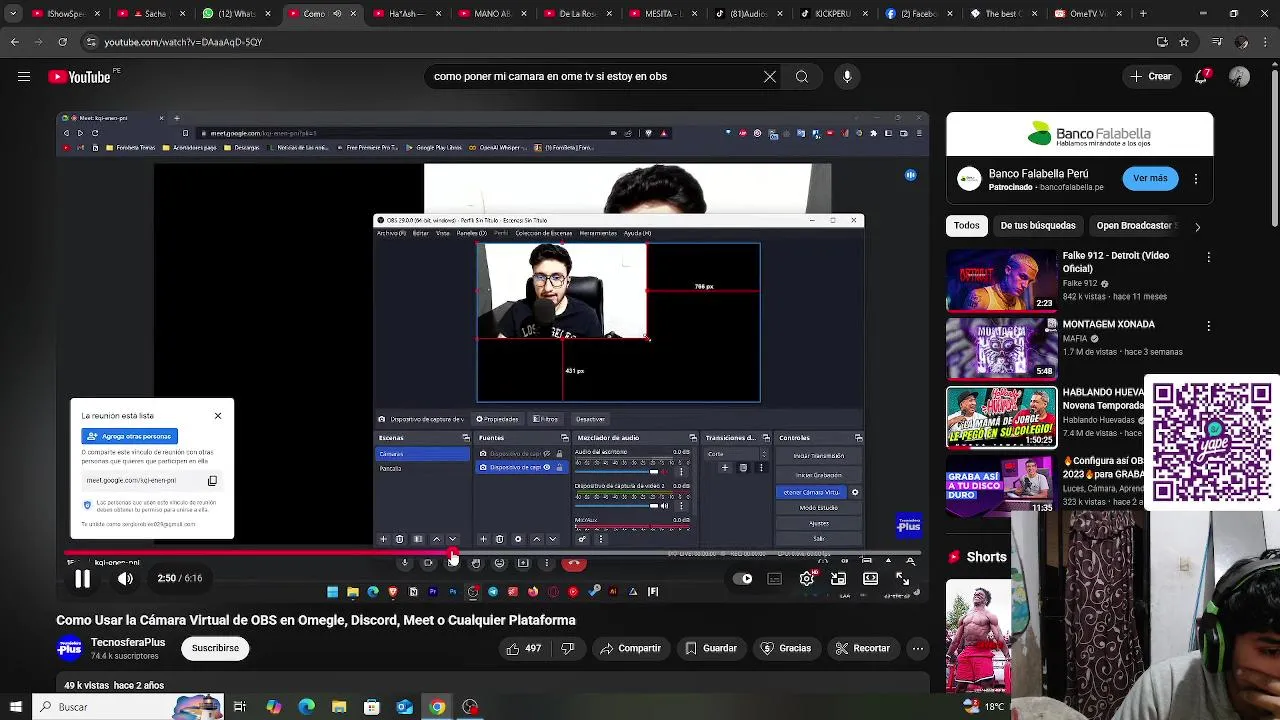The width and height of the screenshot is (1280, 720).
Task: Launch Microsoft Edge from taskbar
Action: [x=306, y=707]
